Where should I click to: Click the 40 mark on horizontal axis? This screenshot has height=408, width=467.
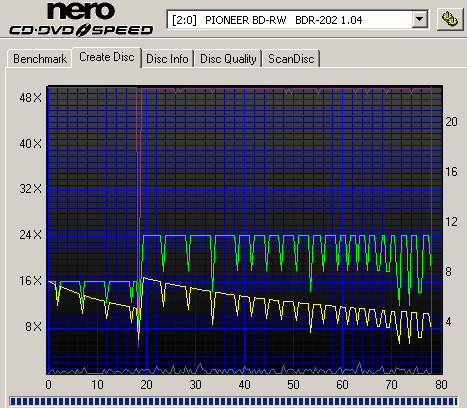[x=244, y=385]
